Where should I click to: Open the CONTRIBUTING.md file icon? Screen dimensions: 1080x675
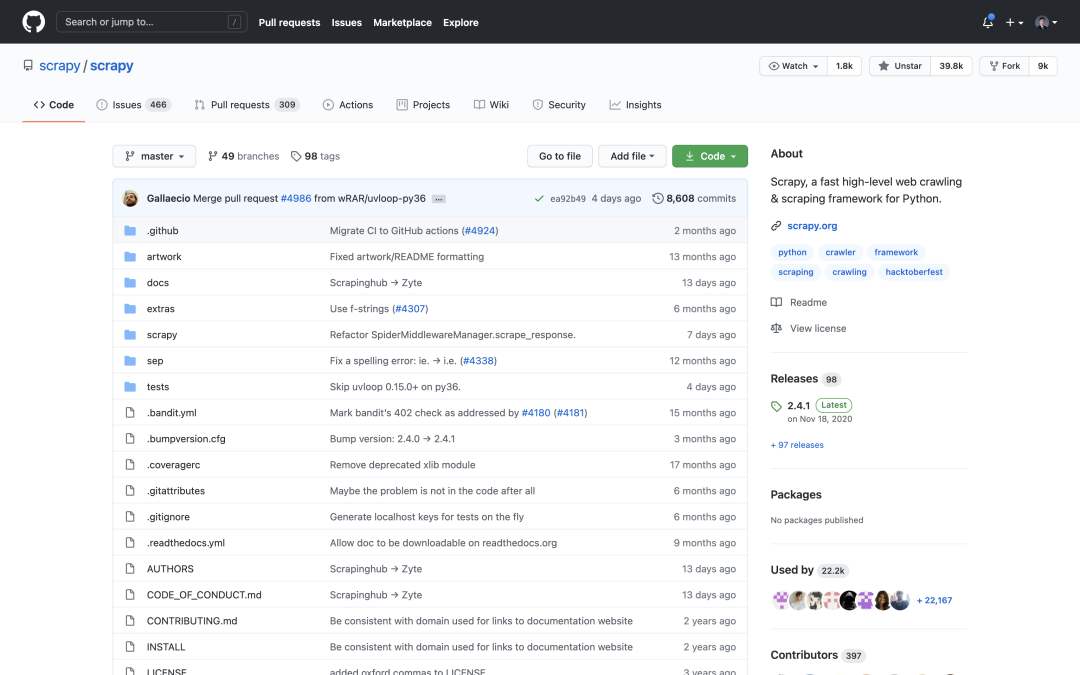click(x=130, y=621)
